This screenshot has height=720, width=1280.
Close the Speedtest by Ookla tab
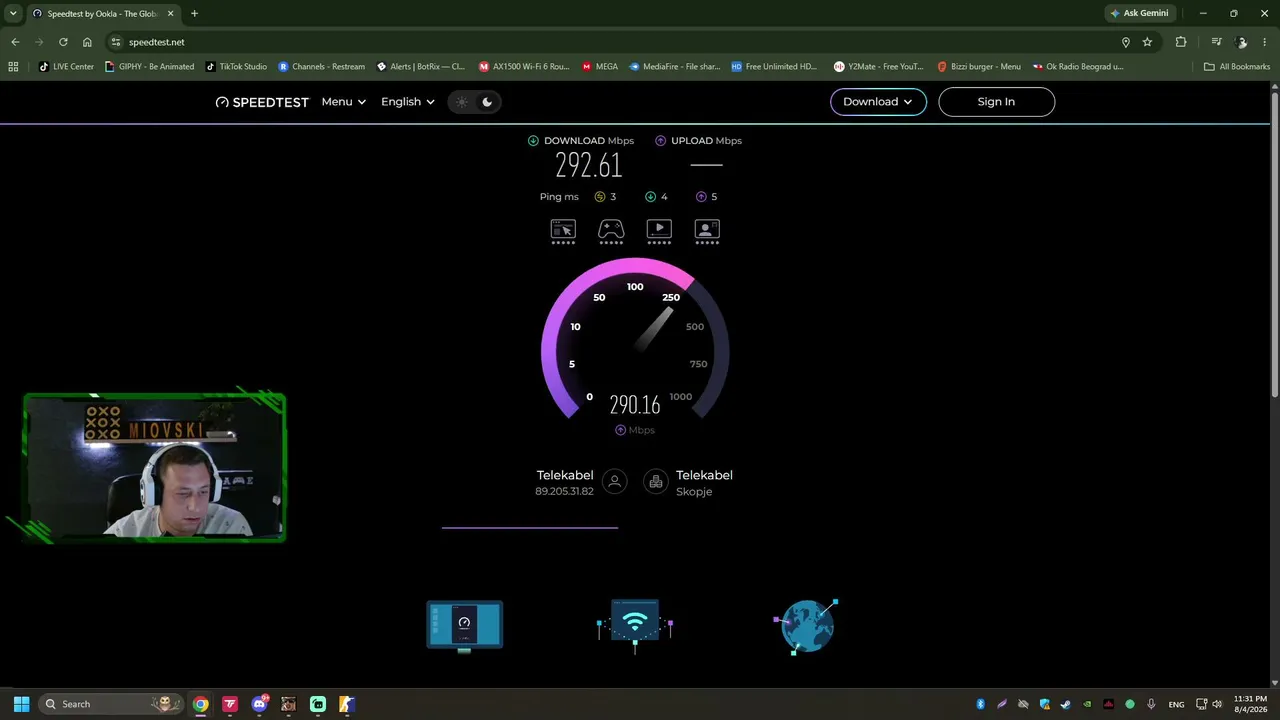pos(170,14)
